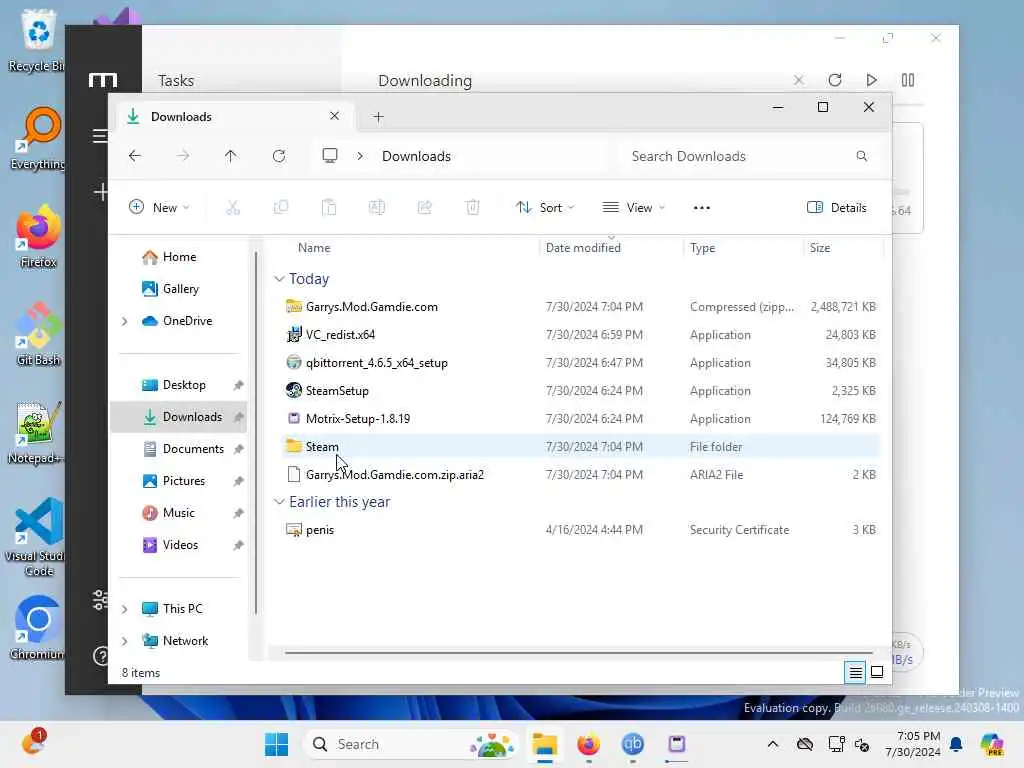The image size is (1024, 768).
Task: Click the Share icon in toolbar
Action: pyautogui.click(x=424, y=208)
